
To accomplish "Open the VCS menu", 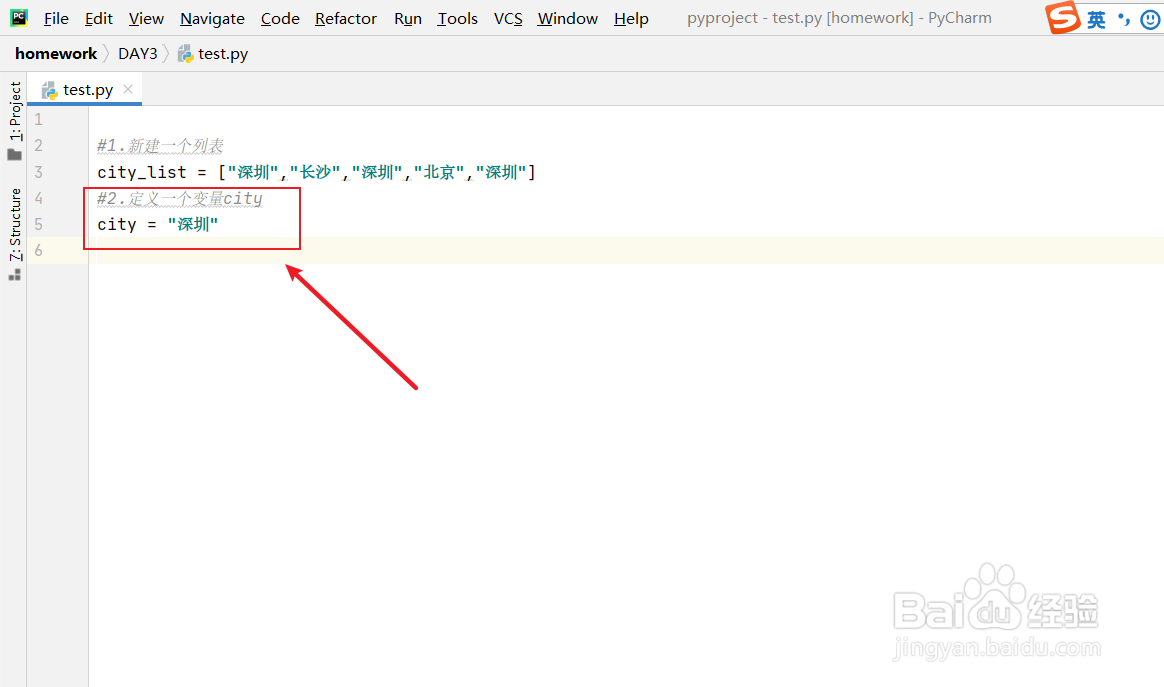I will coord(509,19).
